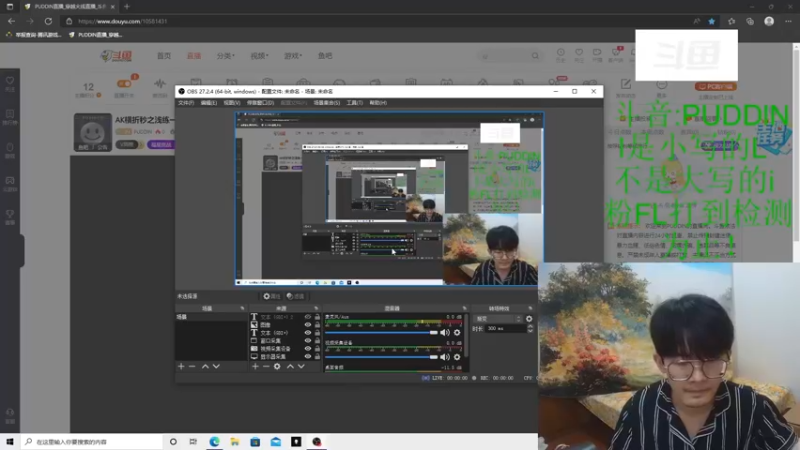Move the scene down in the scene list
This screenshot has width=800, height=450.
[x=216, y=366]
